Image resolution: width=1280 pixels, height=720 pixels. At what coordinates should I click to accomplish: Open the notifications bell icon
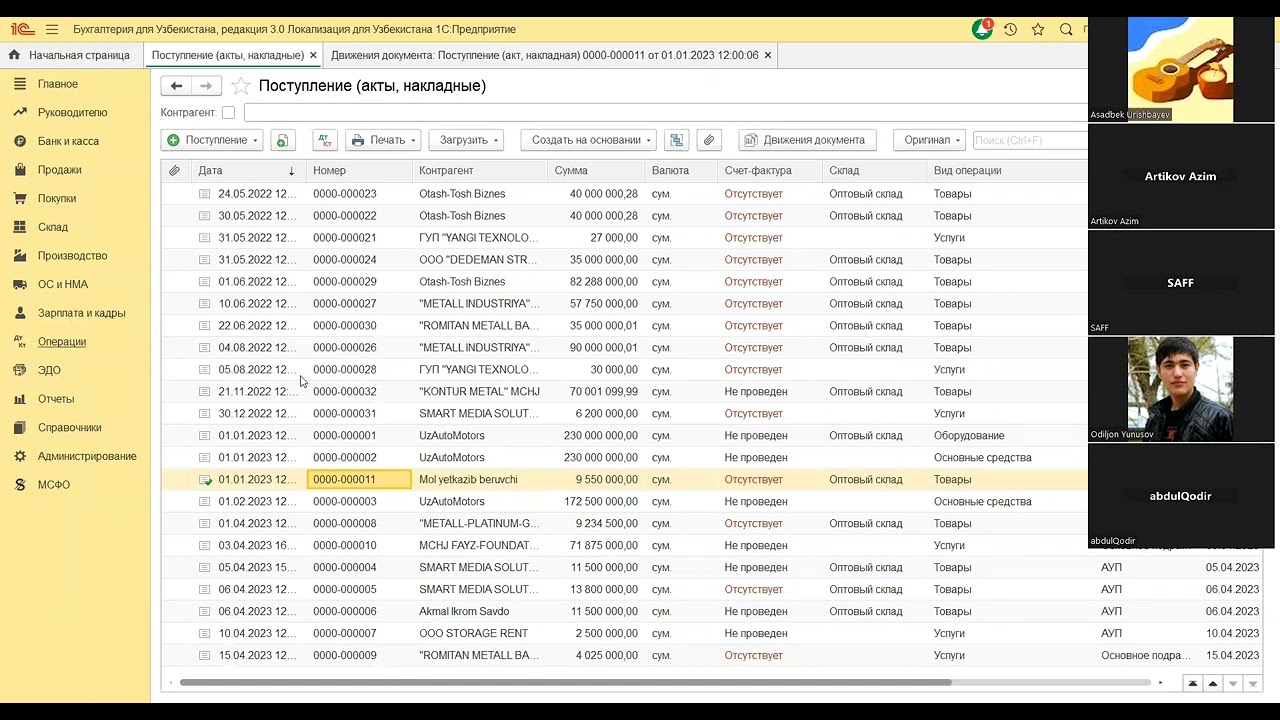(x=982, y=30)
